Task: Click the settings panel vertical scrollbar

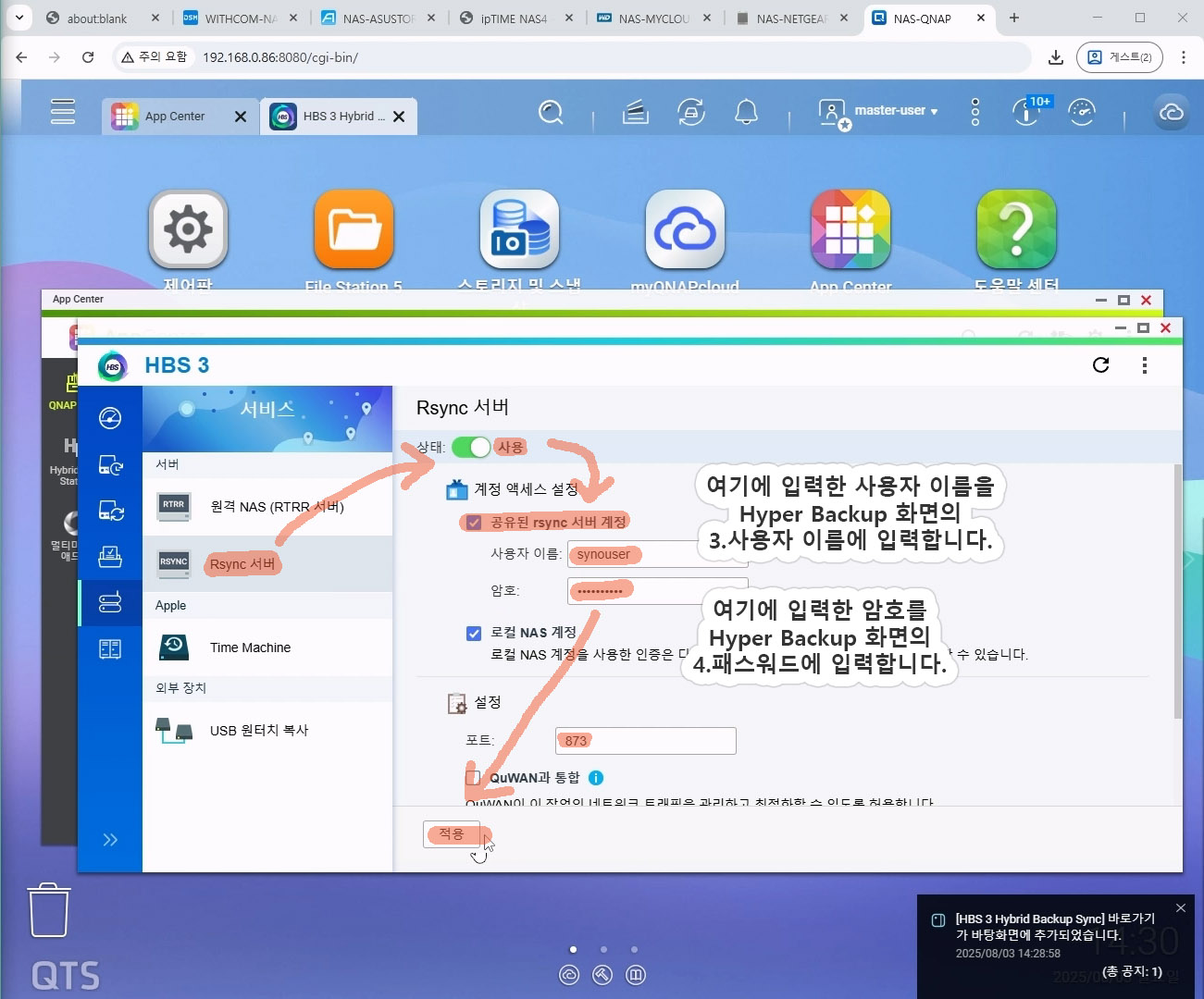Action: (x=1177, y=592)
